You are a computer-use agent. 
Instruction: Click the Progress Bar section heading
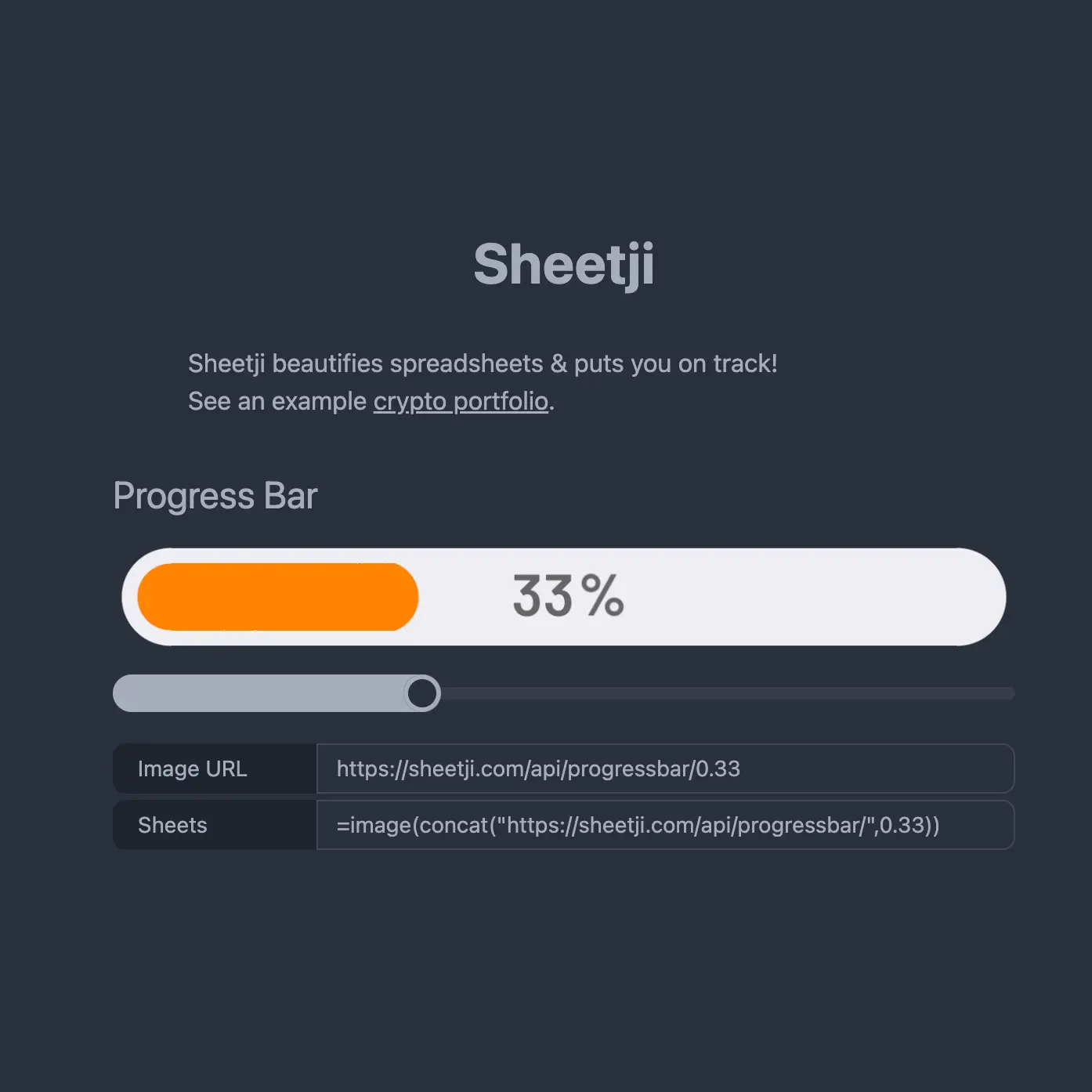click(x=215, y=495)
